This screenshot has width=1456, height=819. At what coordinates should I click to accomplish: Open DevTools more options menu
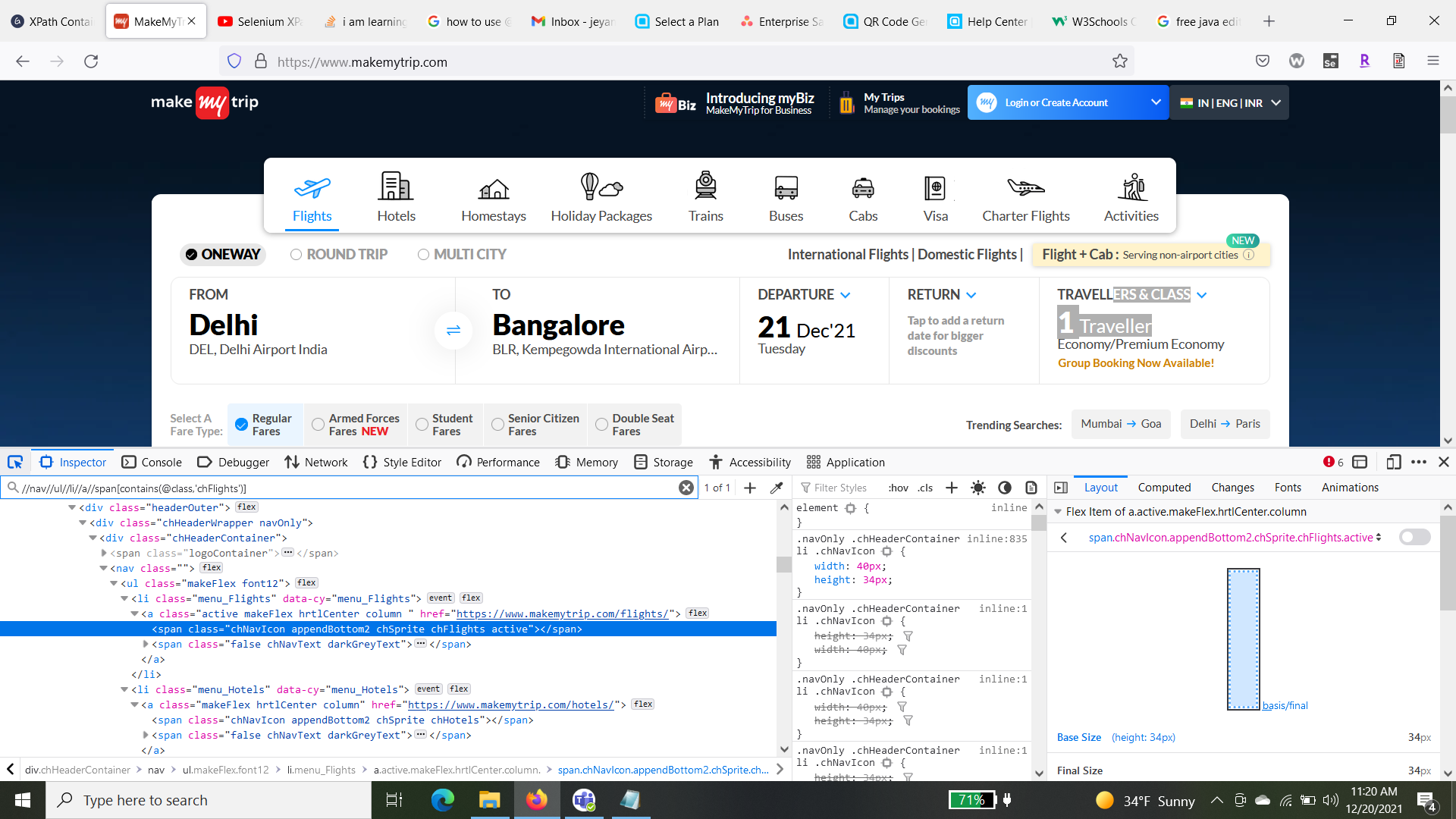coord(1419,462)
